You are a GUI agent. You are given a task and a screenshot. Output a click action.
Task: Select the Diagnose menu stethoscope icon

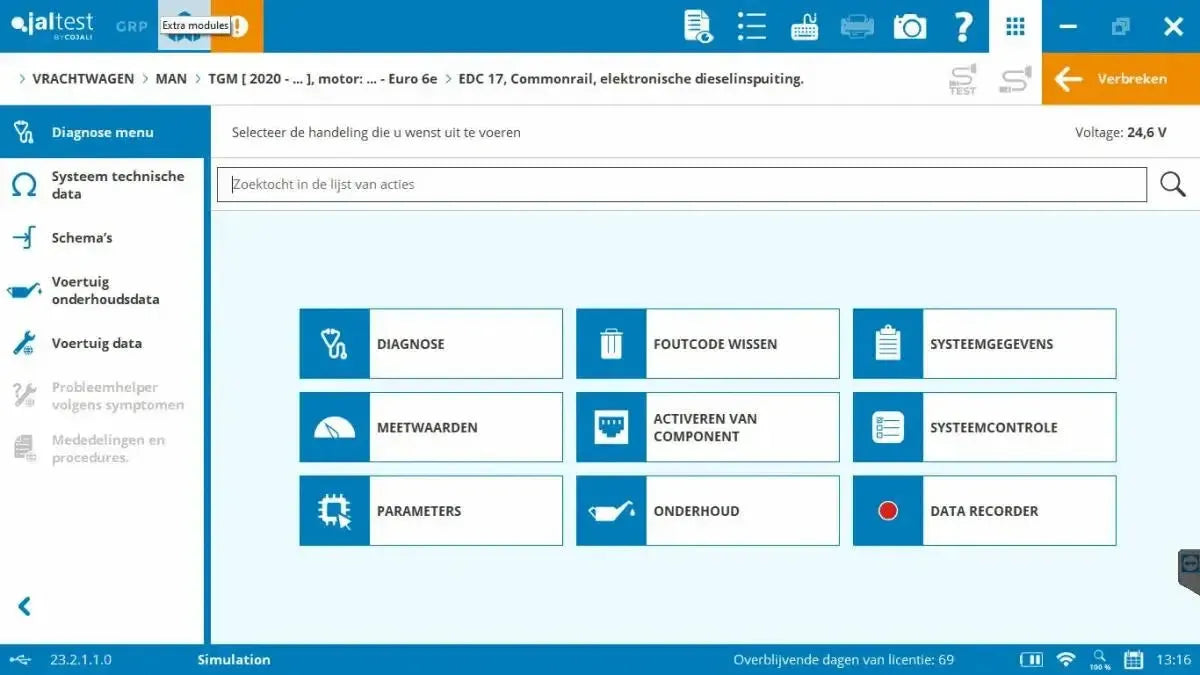point(23,131)
